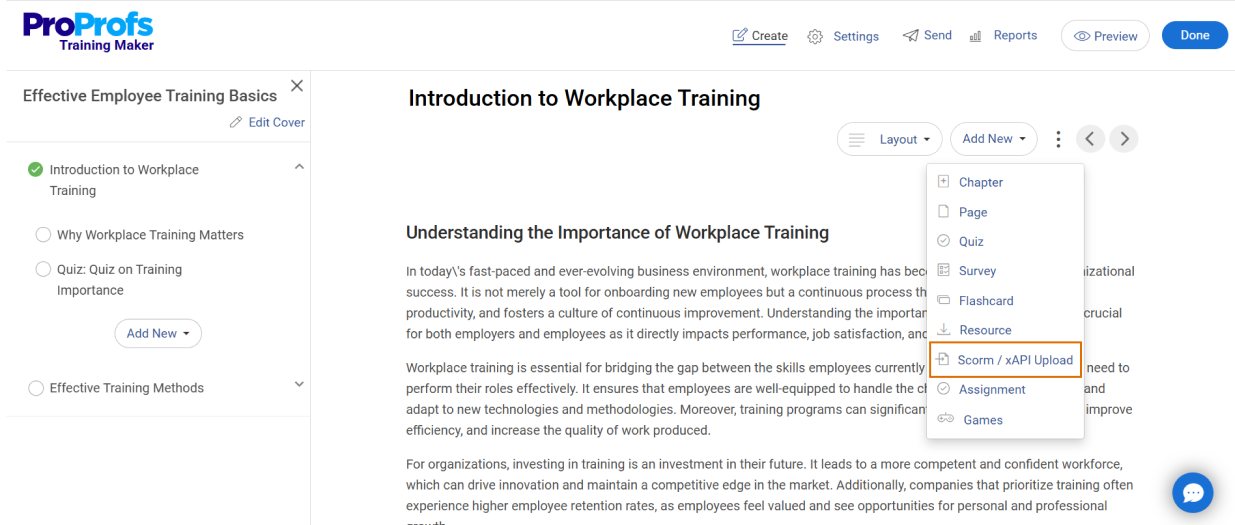Click the three-dot more options icon
This screenshot has width=1235, height=525.
coord(1058,139)
